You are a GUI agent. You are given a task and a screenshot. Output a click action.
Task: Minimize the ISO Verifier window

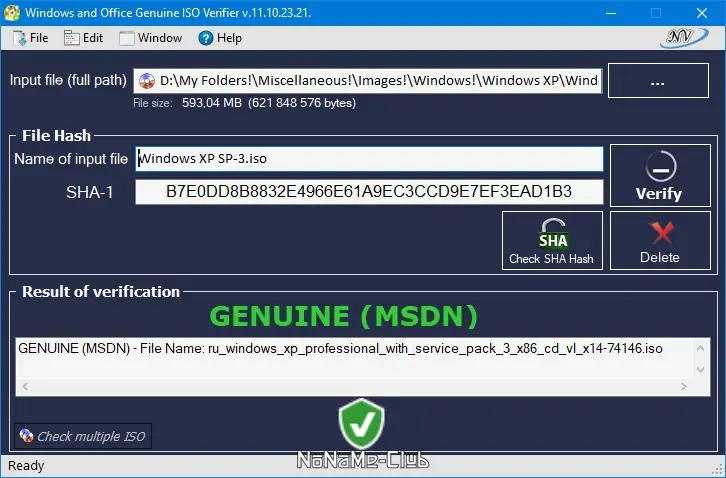click(x=611, y=13)
